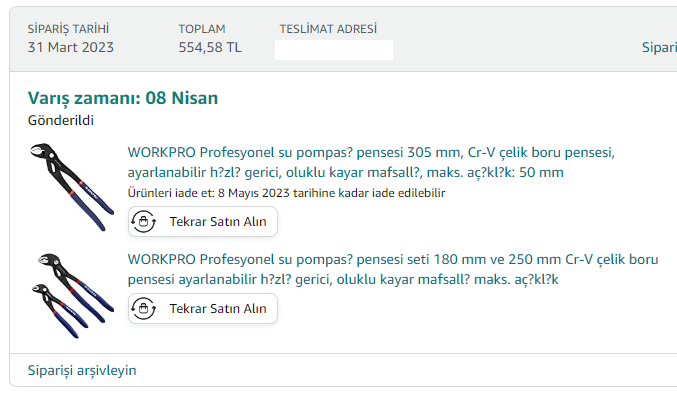Click Tekrar Satın Alın for 305 mm pliers
The height and width of the screenshot is (396, 677).
point(202,222)
